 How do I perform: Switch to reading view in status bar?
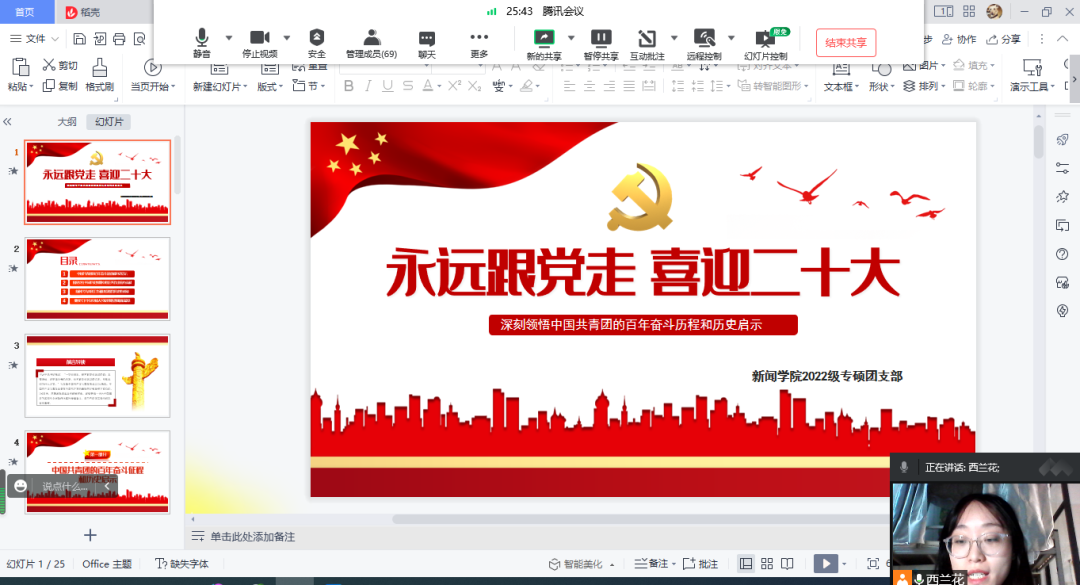tap(787, 564)
